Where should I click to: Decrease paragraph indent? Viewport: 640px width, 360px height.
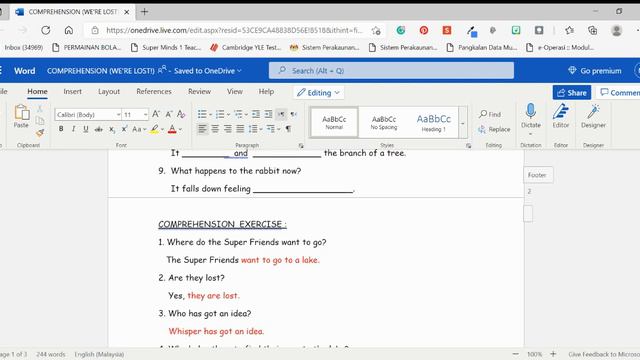(x=256, y=114)
